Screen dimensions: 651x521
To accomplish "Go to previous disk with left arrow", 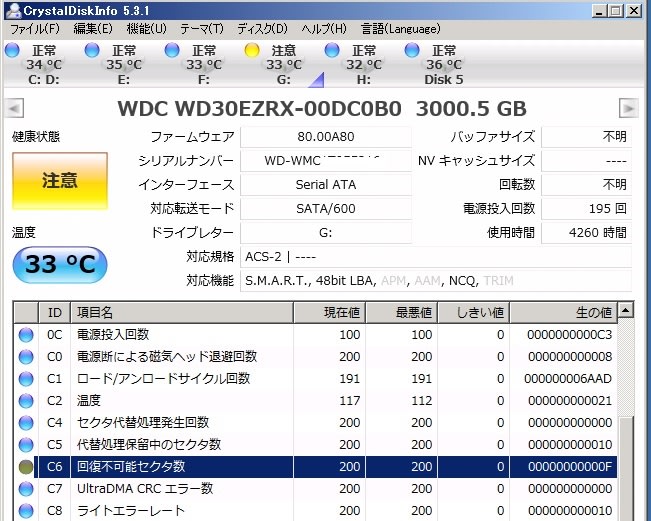I will point(15,109).
